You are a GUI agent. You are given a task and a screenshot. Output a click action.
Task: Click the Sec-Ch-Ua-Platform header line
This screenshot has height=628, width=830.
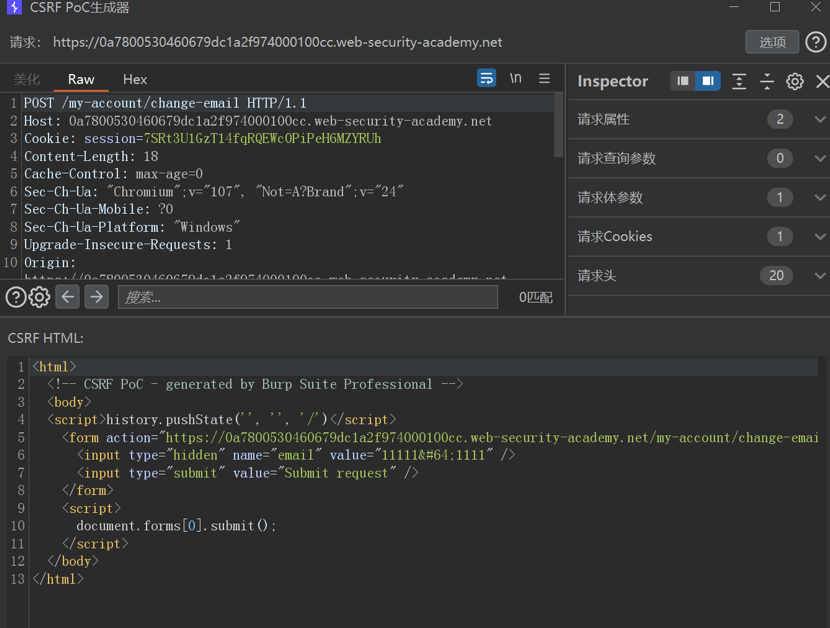click(132, 227)
